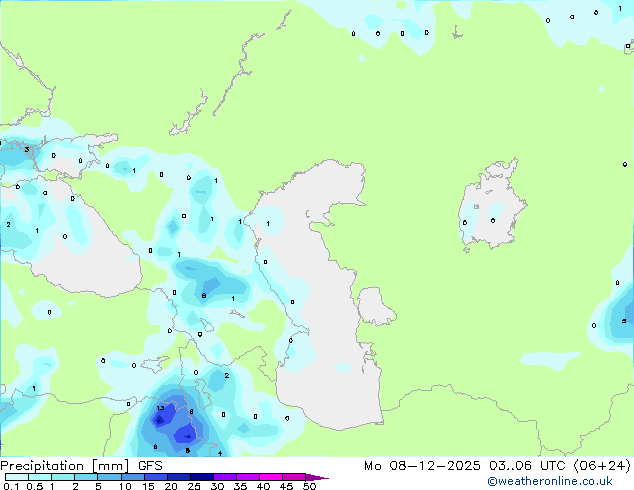This screenshot has width=634, height=490.
Task: Pick legend swatch between 5 and 10
Action: [x=110, y=477]
